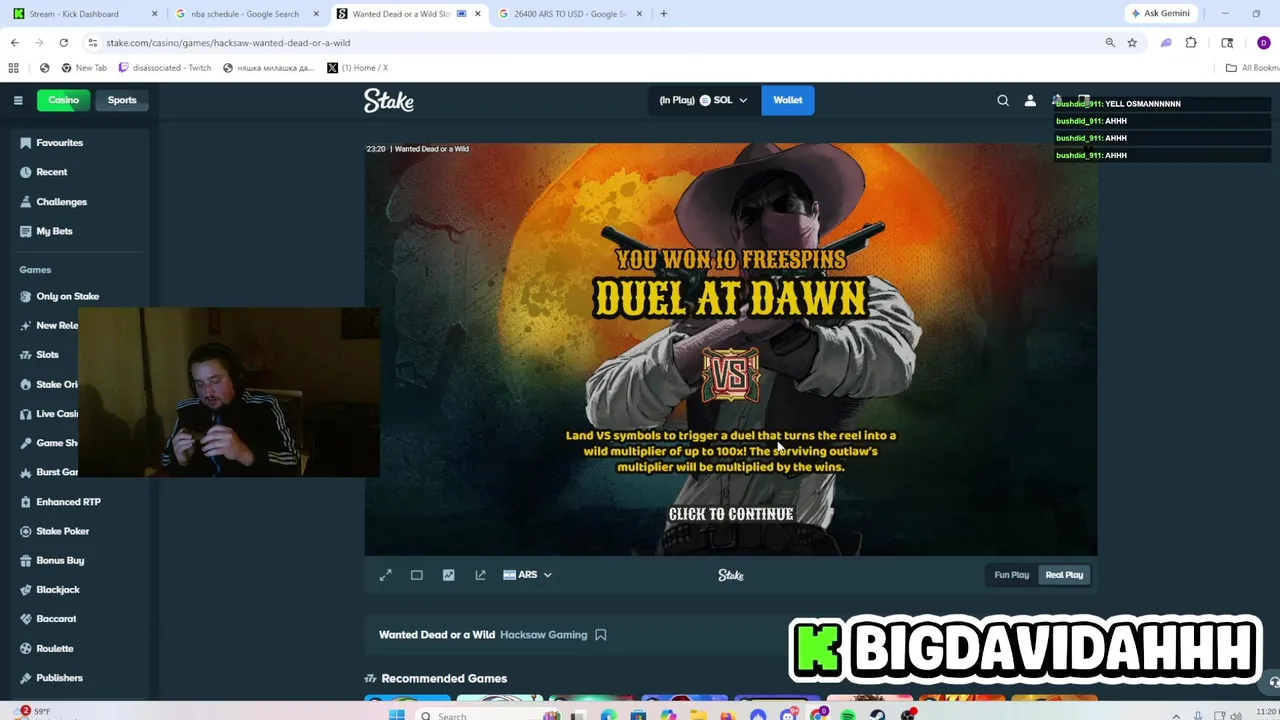Reload the browser page
The width and height of the screenshot is (1280, 720).
point(64,43)
